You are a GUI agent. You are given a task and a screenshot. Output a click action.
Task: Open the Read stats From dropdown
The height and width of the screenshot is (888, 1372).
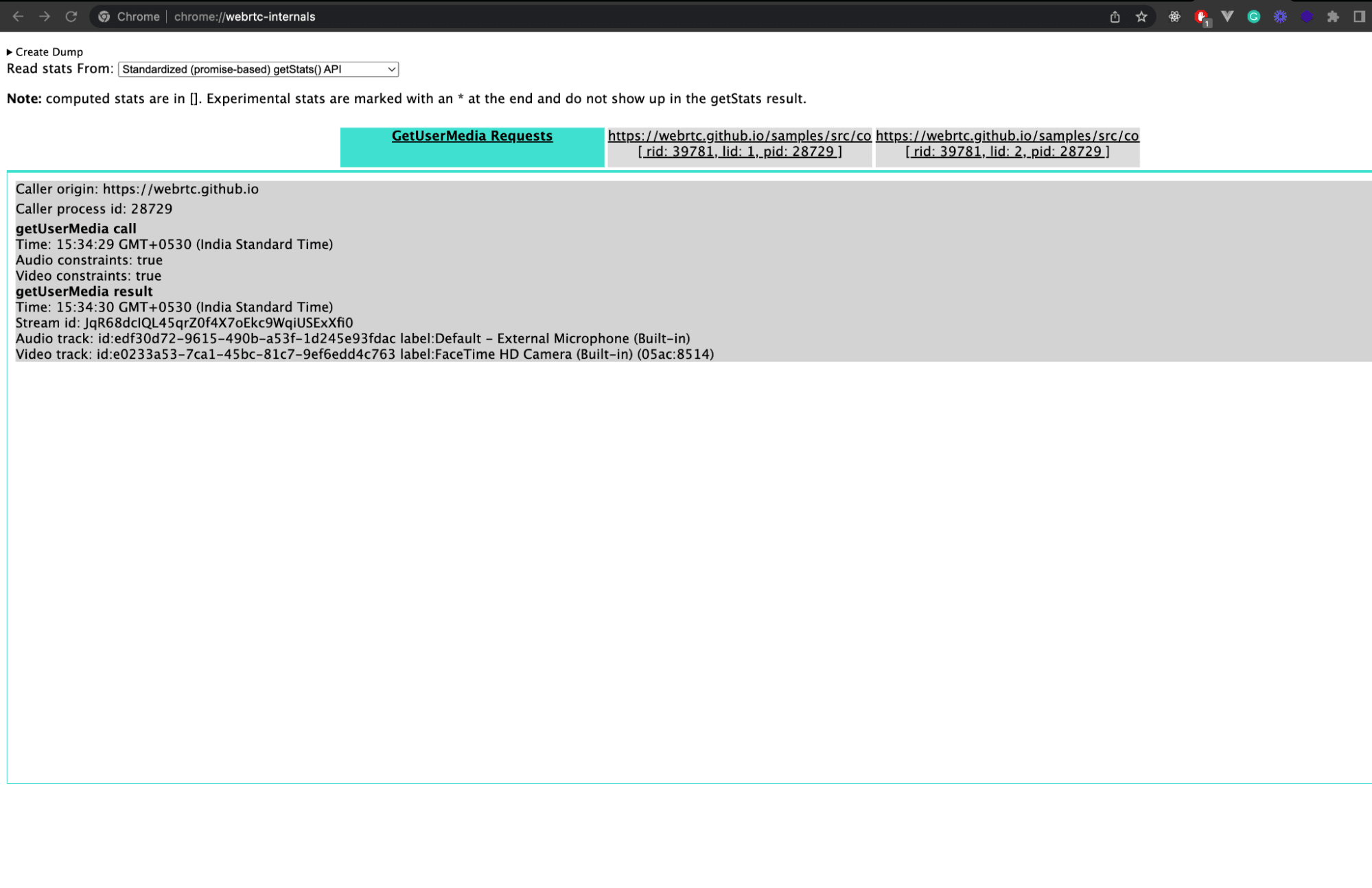(x=258, y=69)
